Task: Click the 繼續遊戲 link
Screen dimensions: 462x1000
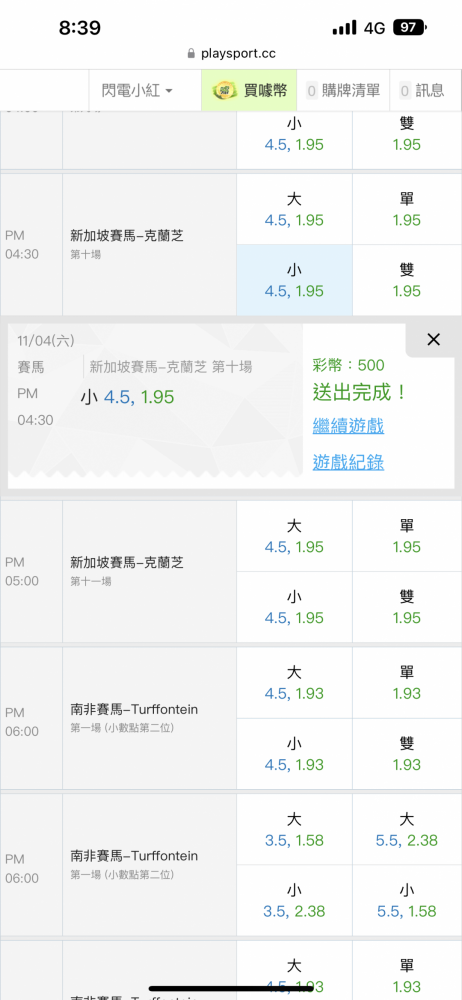Action: pyautogui.click(x=348, y=426)
